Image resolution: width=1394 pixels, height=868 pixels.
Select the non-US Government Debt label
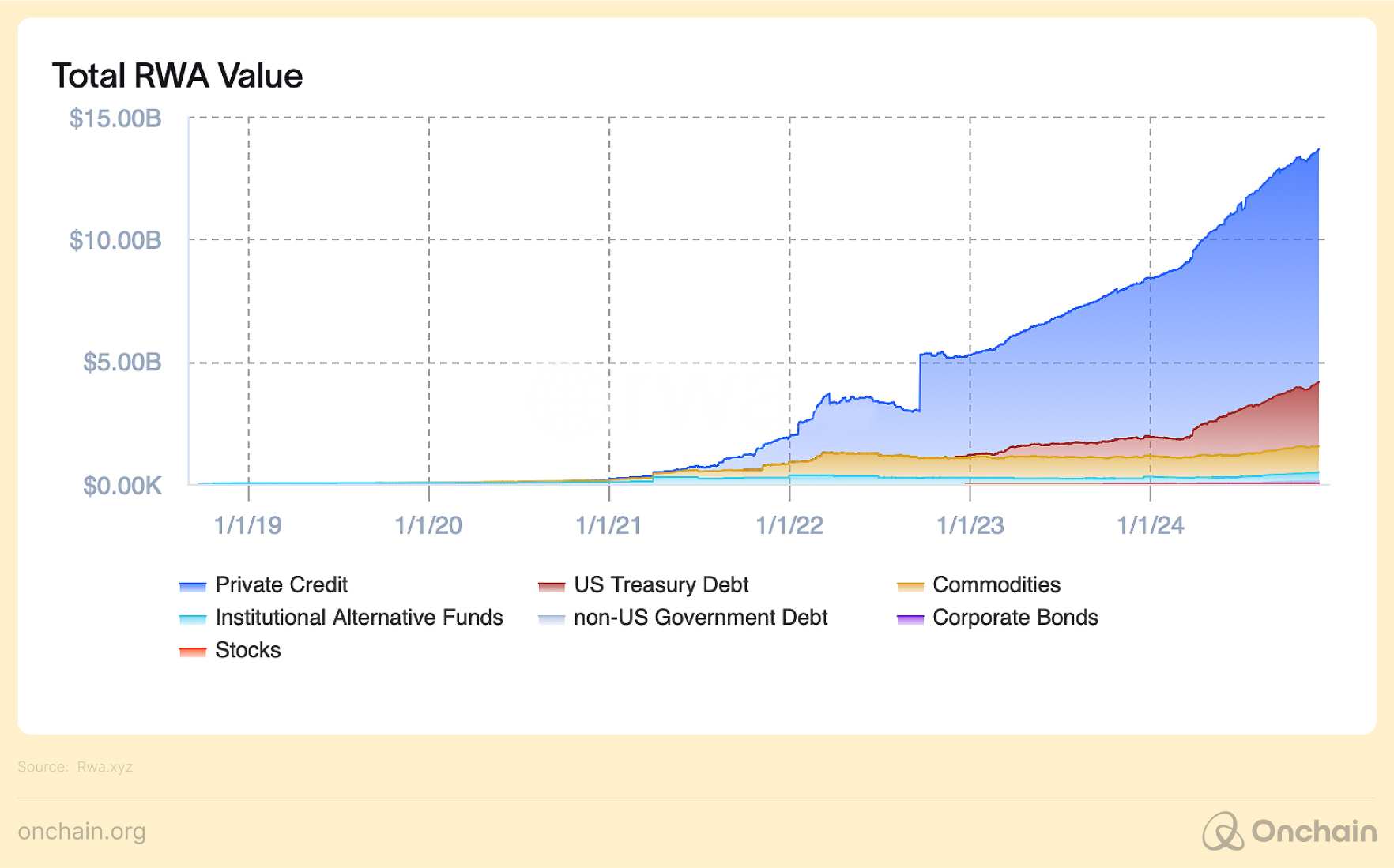pos(700,617)
